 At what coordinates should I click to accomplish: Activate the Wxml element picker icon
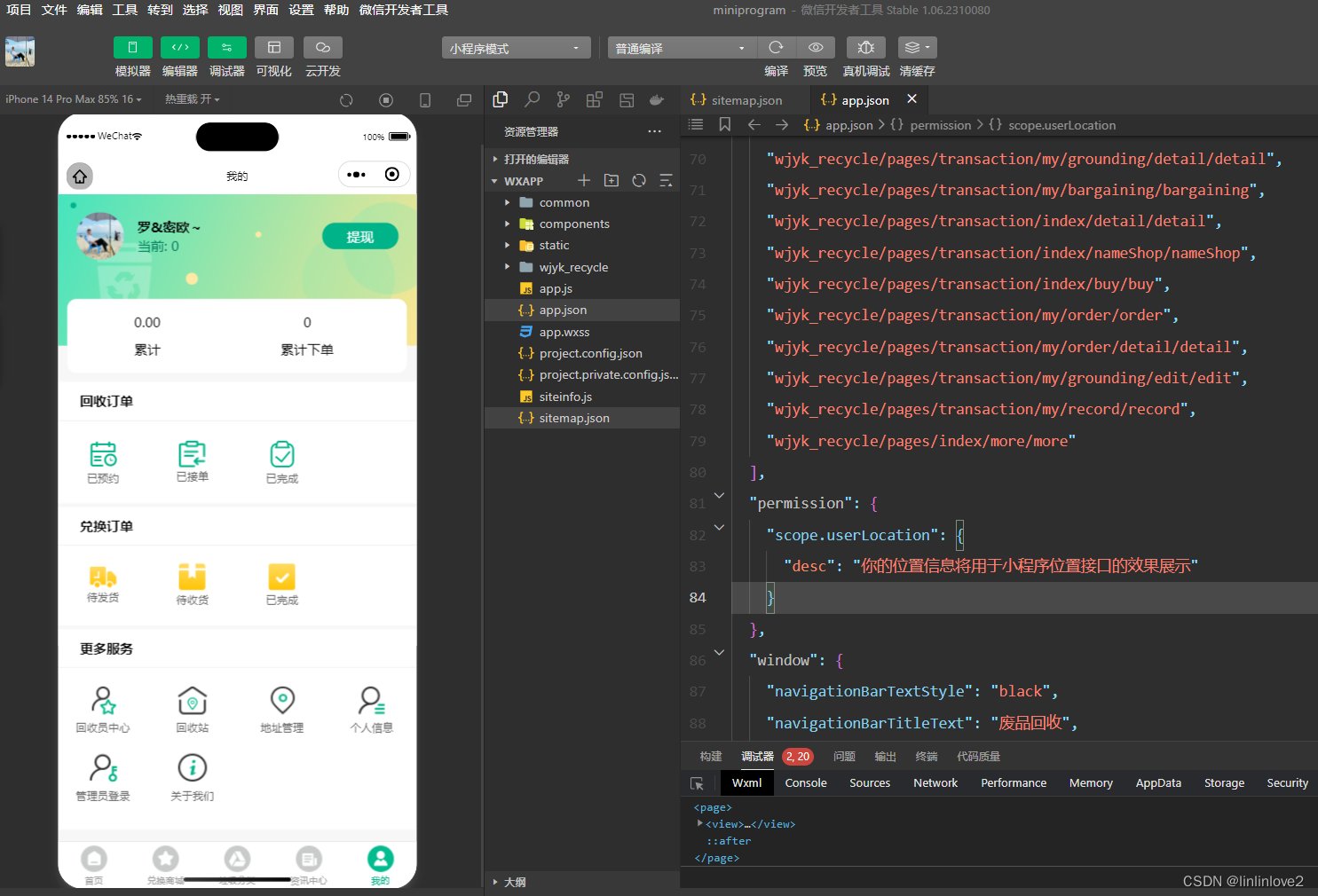pyautogui.click(x=697, y=783)
